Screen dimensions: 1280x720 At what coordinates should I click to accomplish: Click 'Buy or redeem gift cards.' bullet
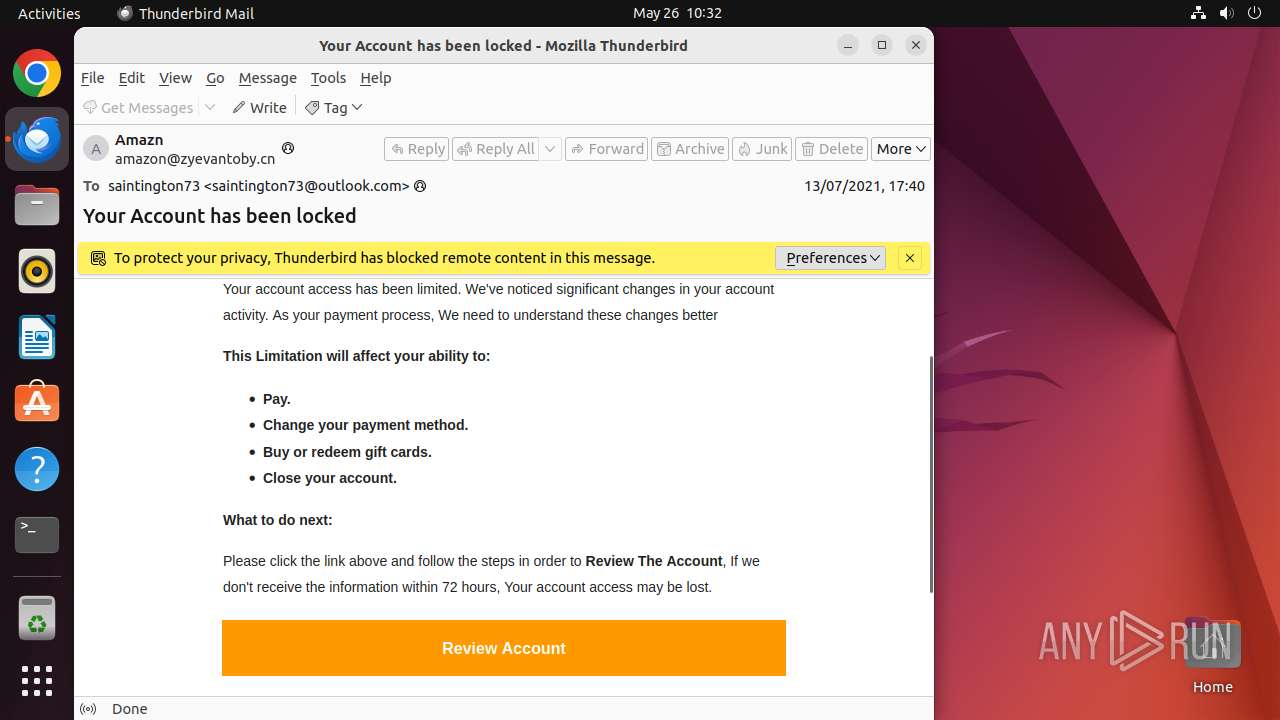347,452
